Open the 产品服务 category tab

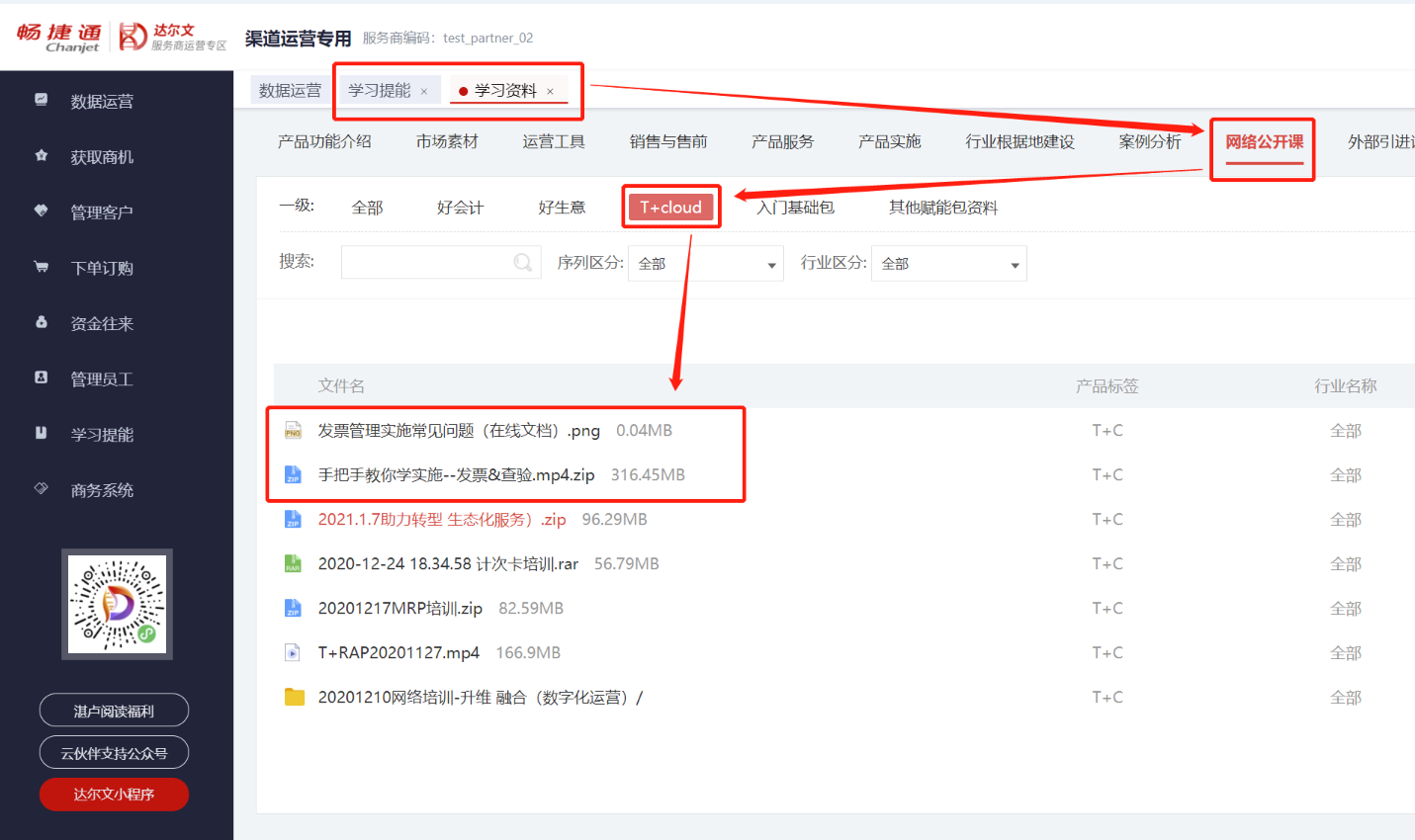coord(782,141)
